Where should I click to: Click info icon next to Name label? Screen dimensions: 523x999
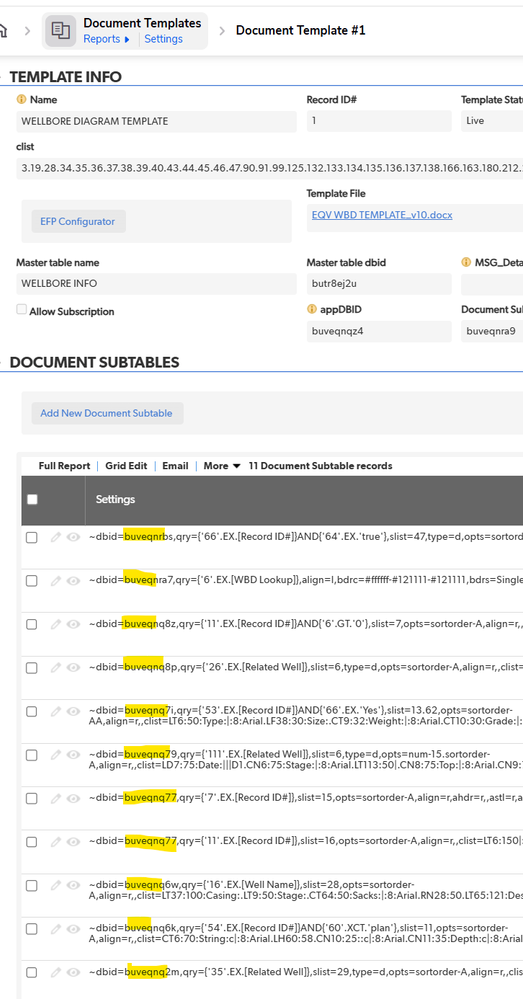[22, 99]
